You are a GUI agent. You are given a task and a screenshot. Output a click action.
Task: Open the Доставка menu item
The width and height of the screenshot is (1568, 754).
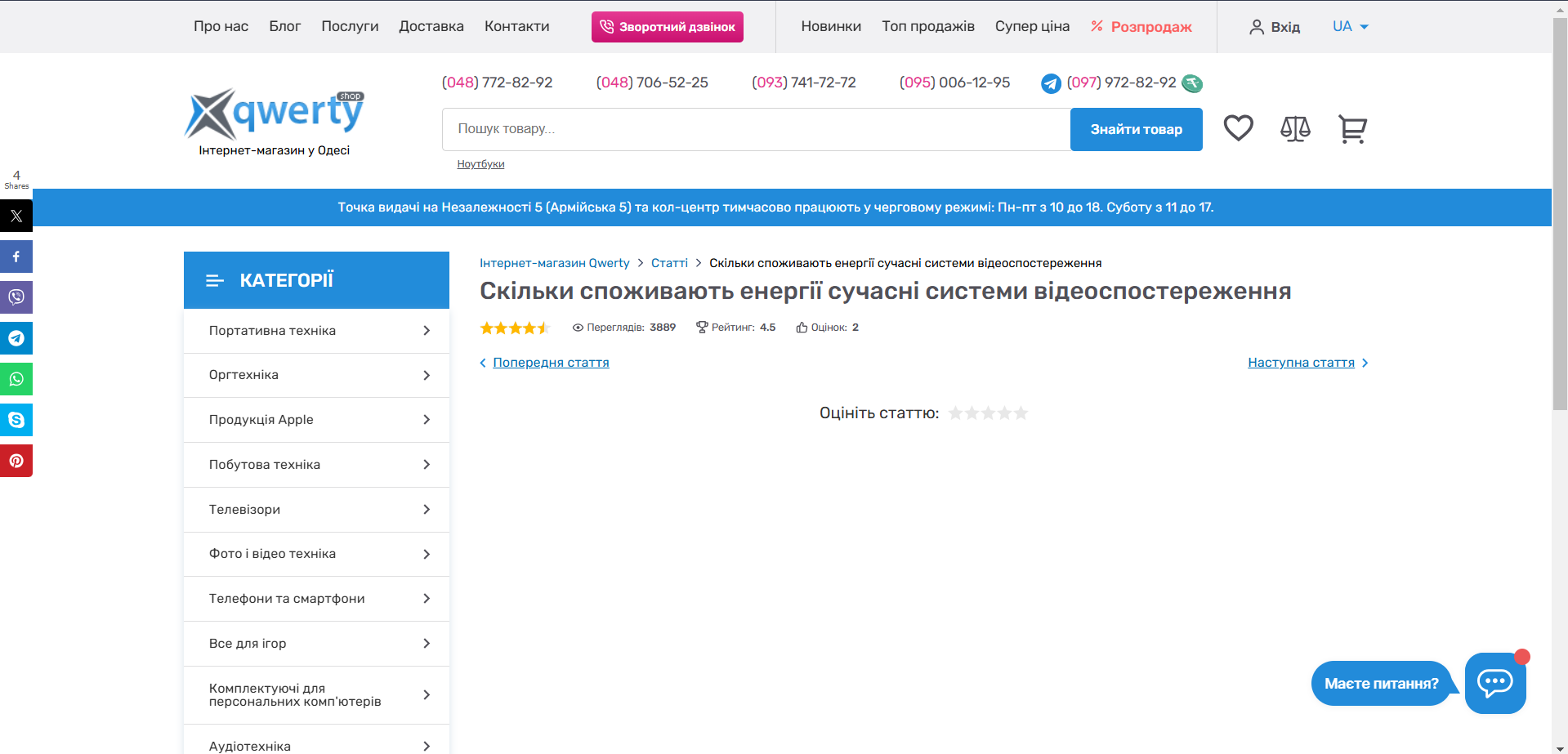pyautogui.click(x=431, y=26)
